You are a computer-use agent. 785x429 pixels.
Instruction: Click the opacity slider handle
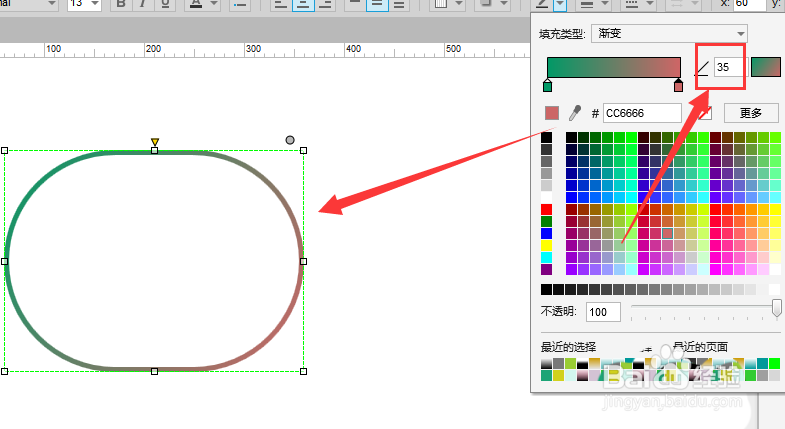click(776, 307)
